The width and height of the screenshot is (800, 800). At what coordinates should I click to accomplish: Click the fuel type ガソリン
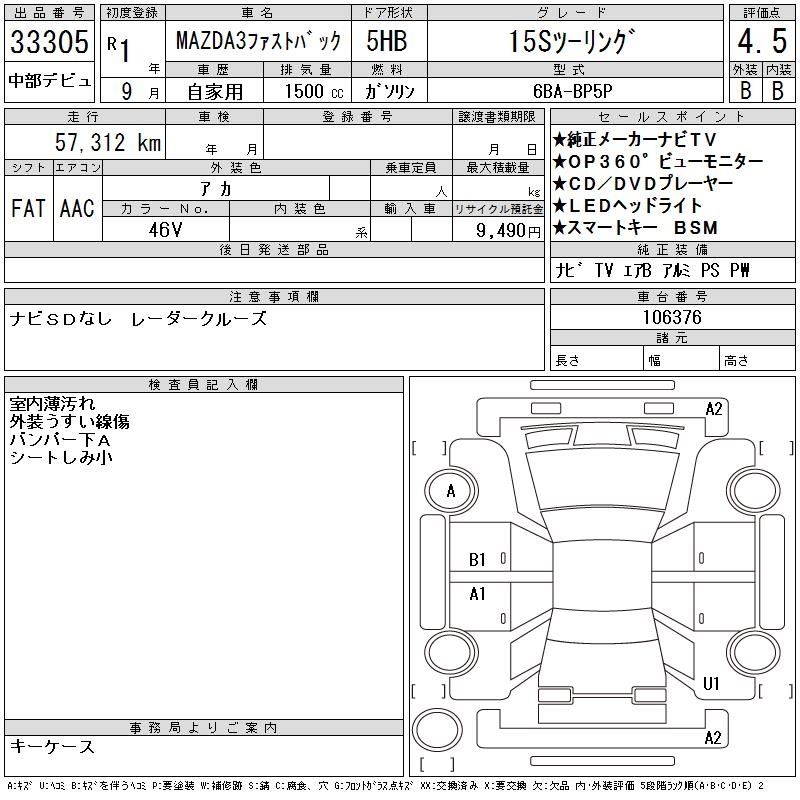(389, 92)
